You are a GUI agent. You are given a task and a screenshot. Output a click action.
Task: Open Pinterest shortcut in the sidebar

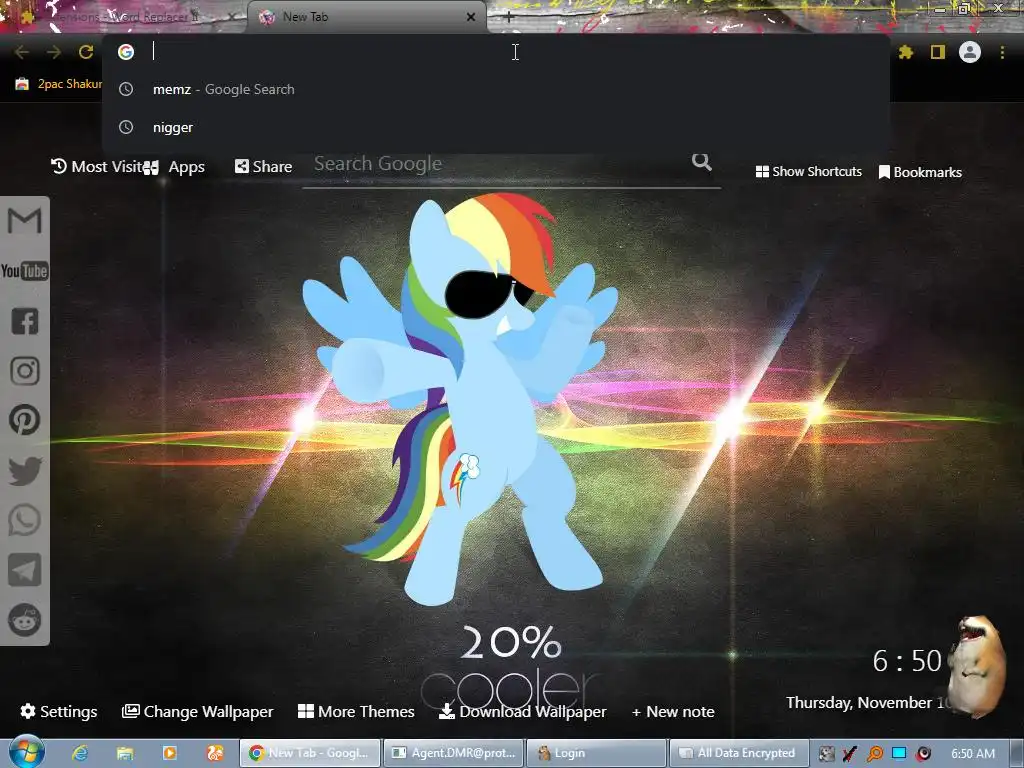[25, 420]
